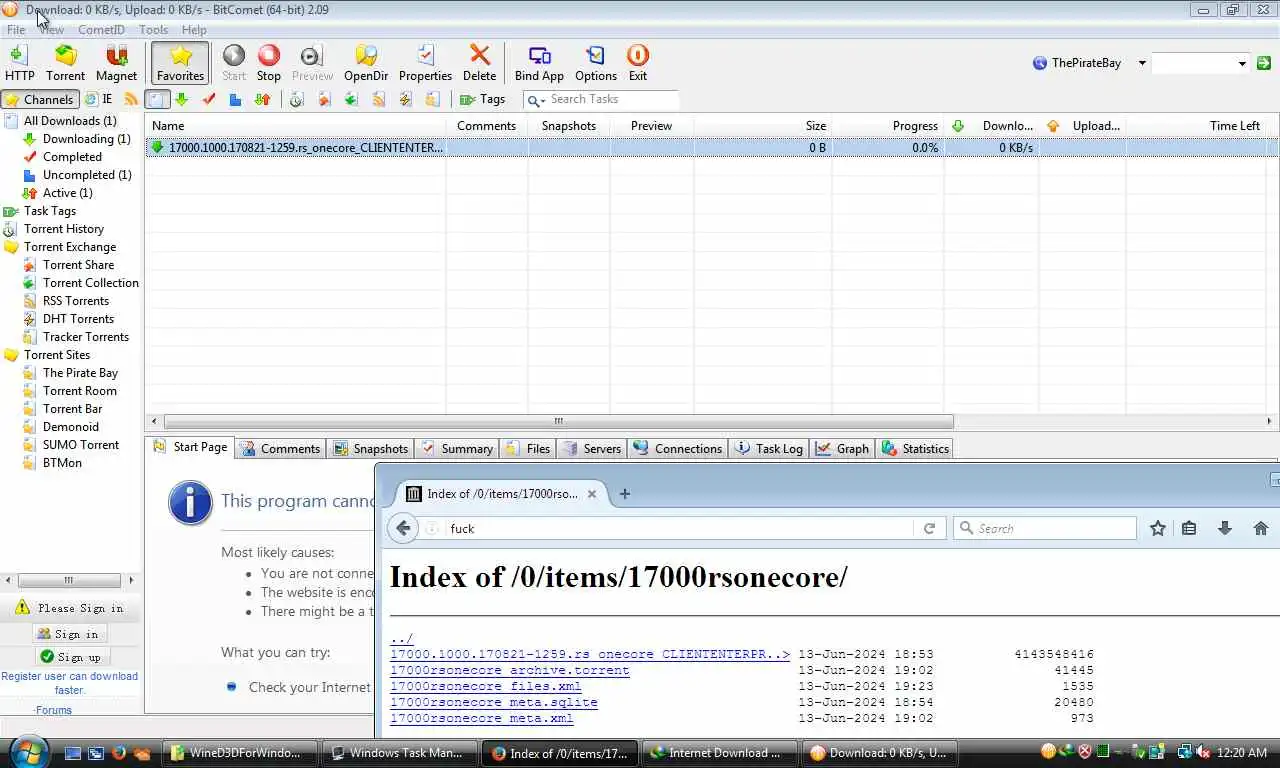Click the task list horizontal scrollbar

(558, 421)
